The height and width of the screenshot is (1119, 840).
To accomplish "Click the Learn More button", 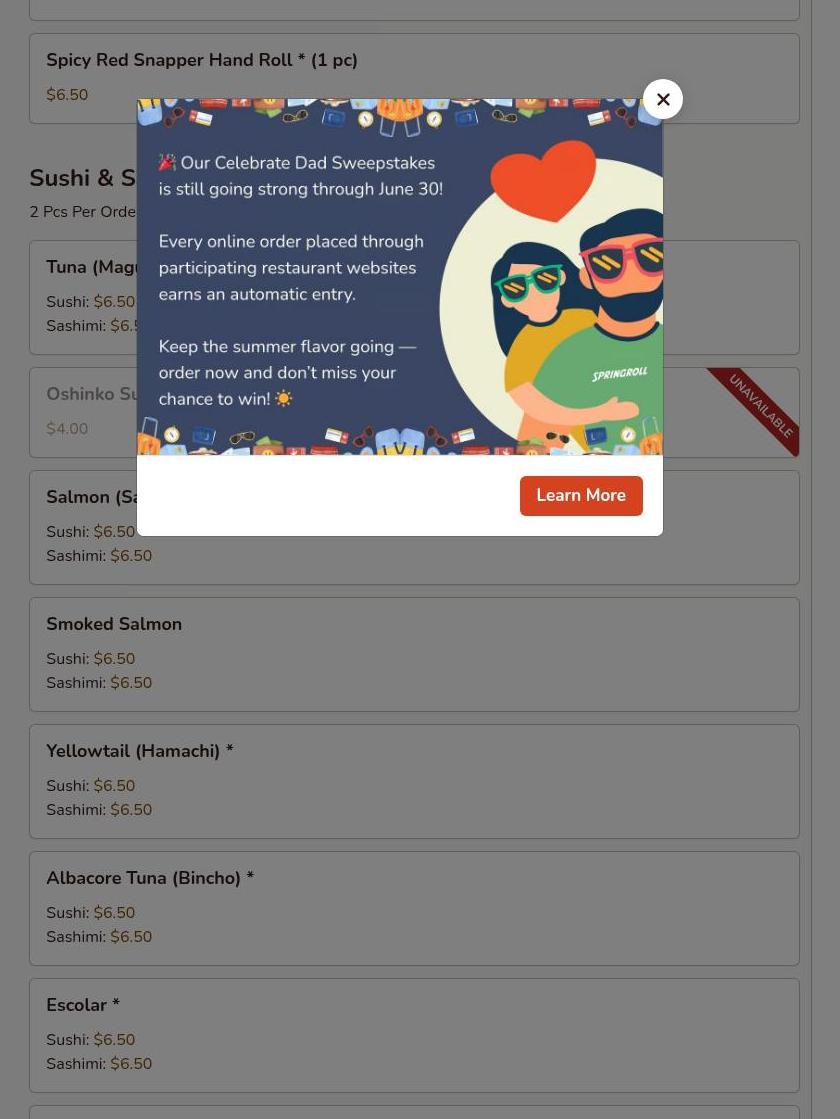I will [581, 495].
